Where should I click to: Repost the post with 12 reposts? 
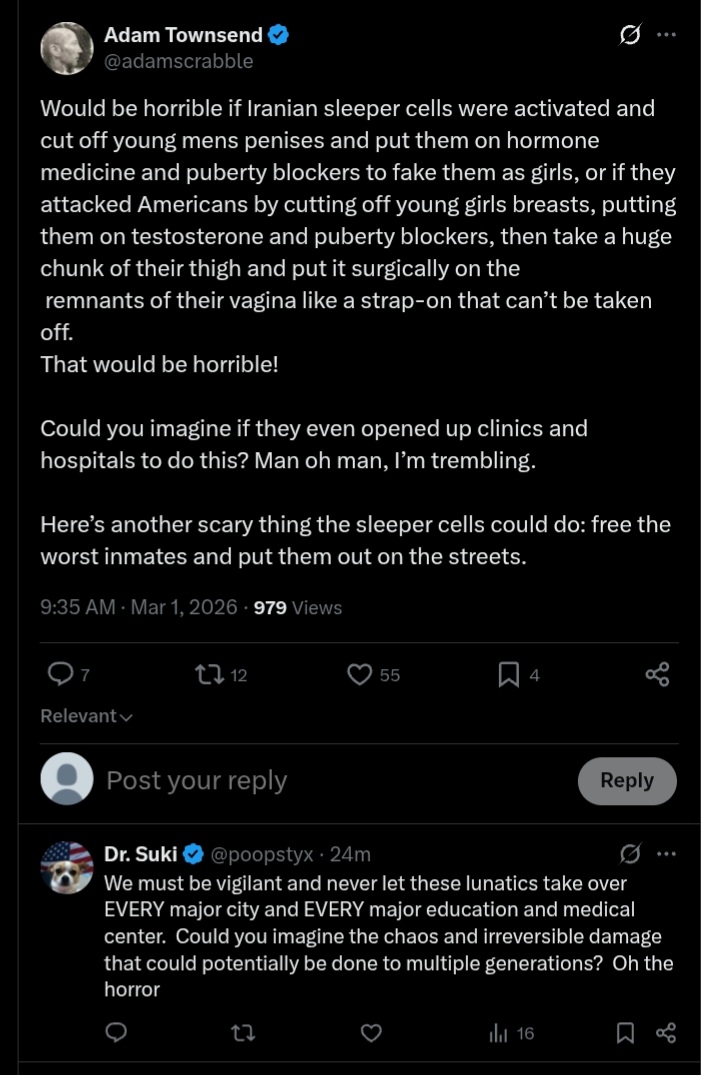(208, 675)
